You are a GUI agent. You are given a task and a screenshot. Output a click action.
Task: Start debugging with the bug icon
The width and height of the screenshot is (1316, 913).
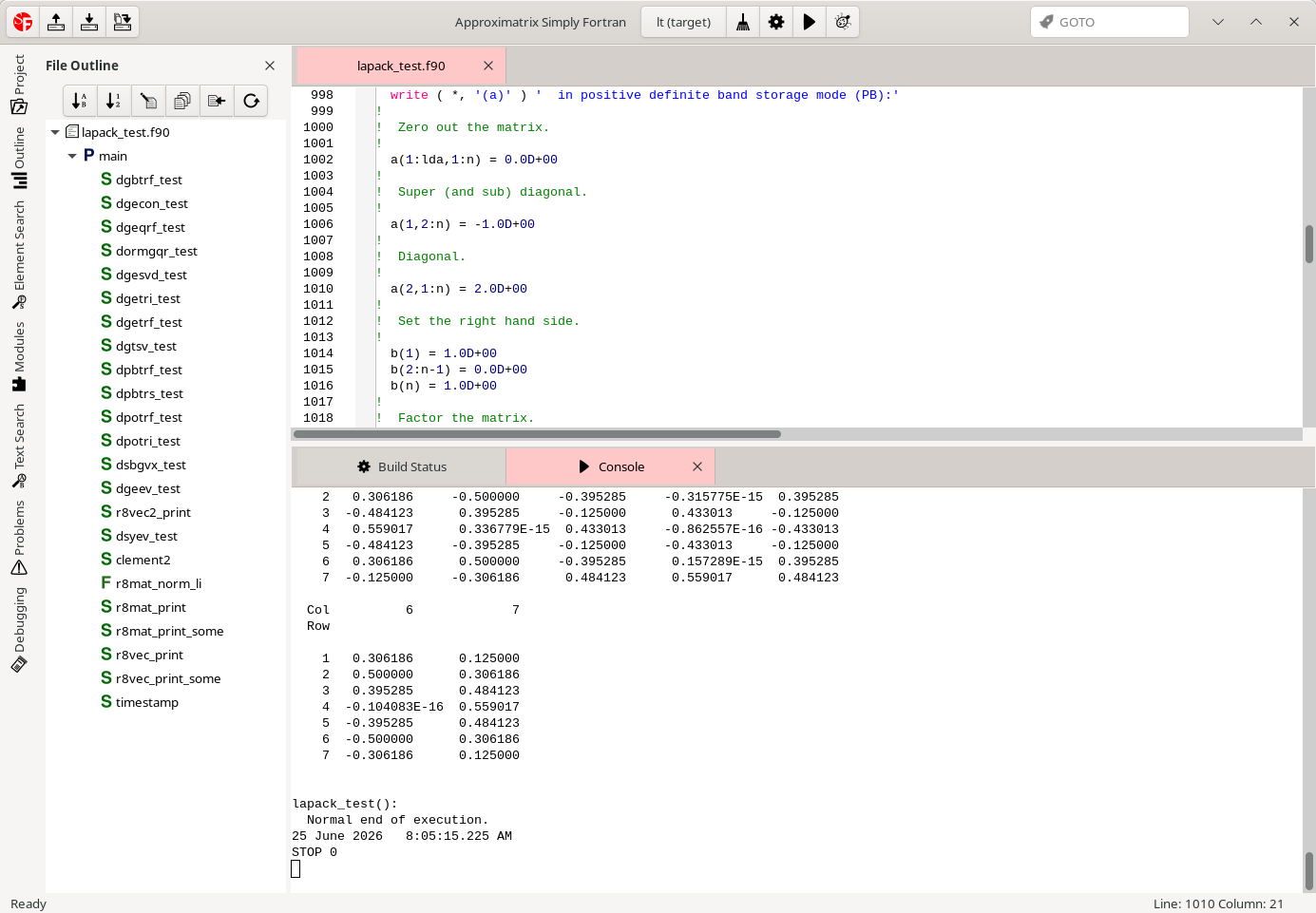843,22
